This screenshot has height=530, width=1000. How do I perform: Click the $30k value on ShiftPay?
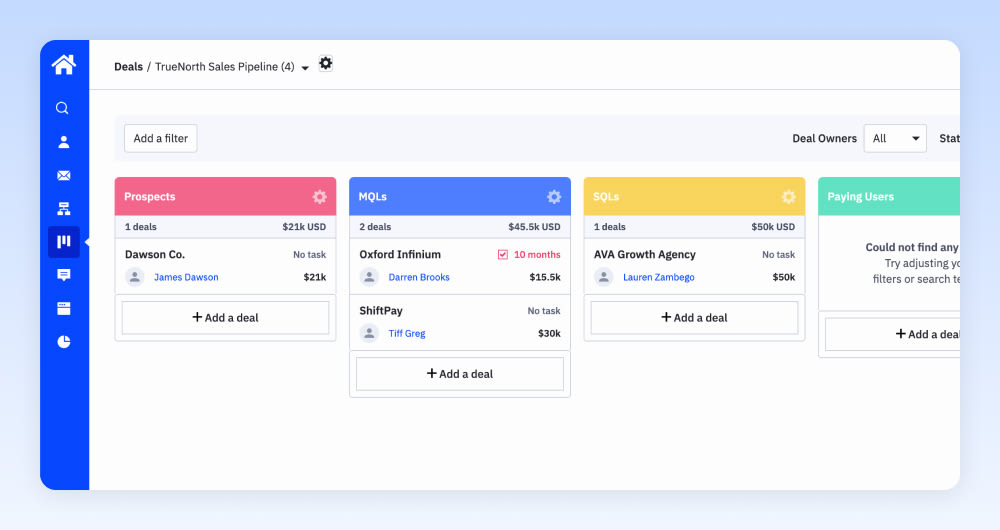pyautogui.click(x=549, y=333)
